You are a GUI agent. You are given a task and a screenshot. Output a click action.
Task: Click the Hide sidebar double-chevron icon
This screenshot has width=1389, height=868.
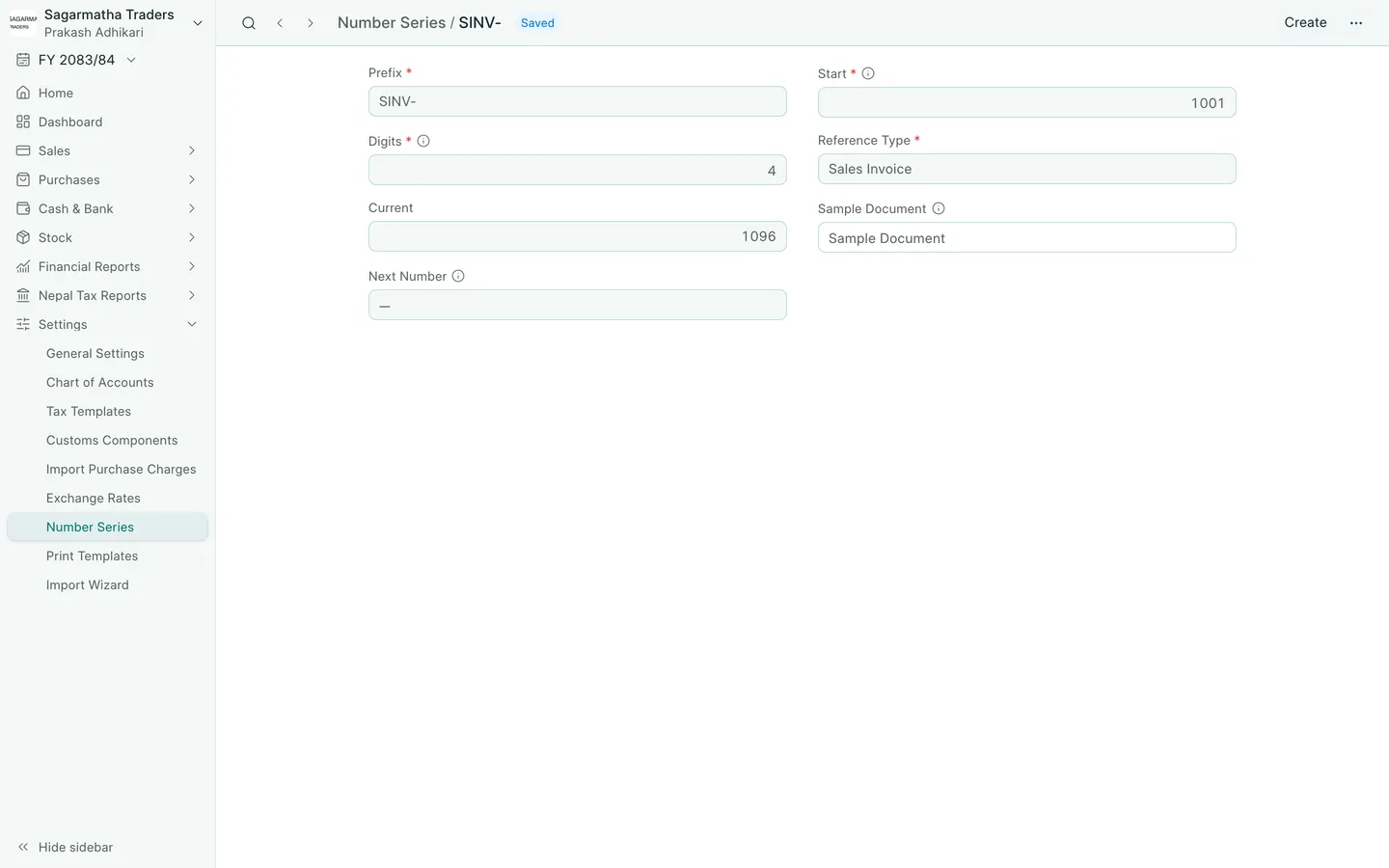tap(23, 847)
